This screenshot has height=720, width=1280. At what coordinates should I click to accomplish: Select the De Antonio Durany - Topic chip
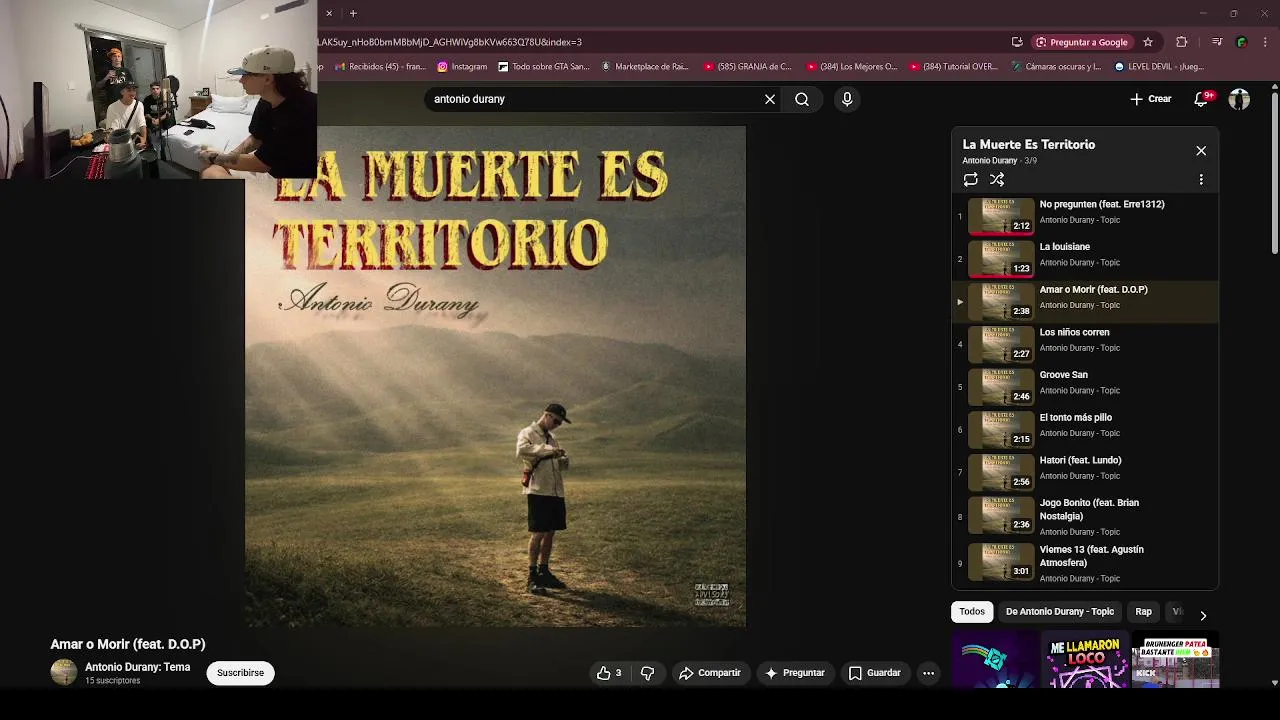[x=1060, y=612]
